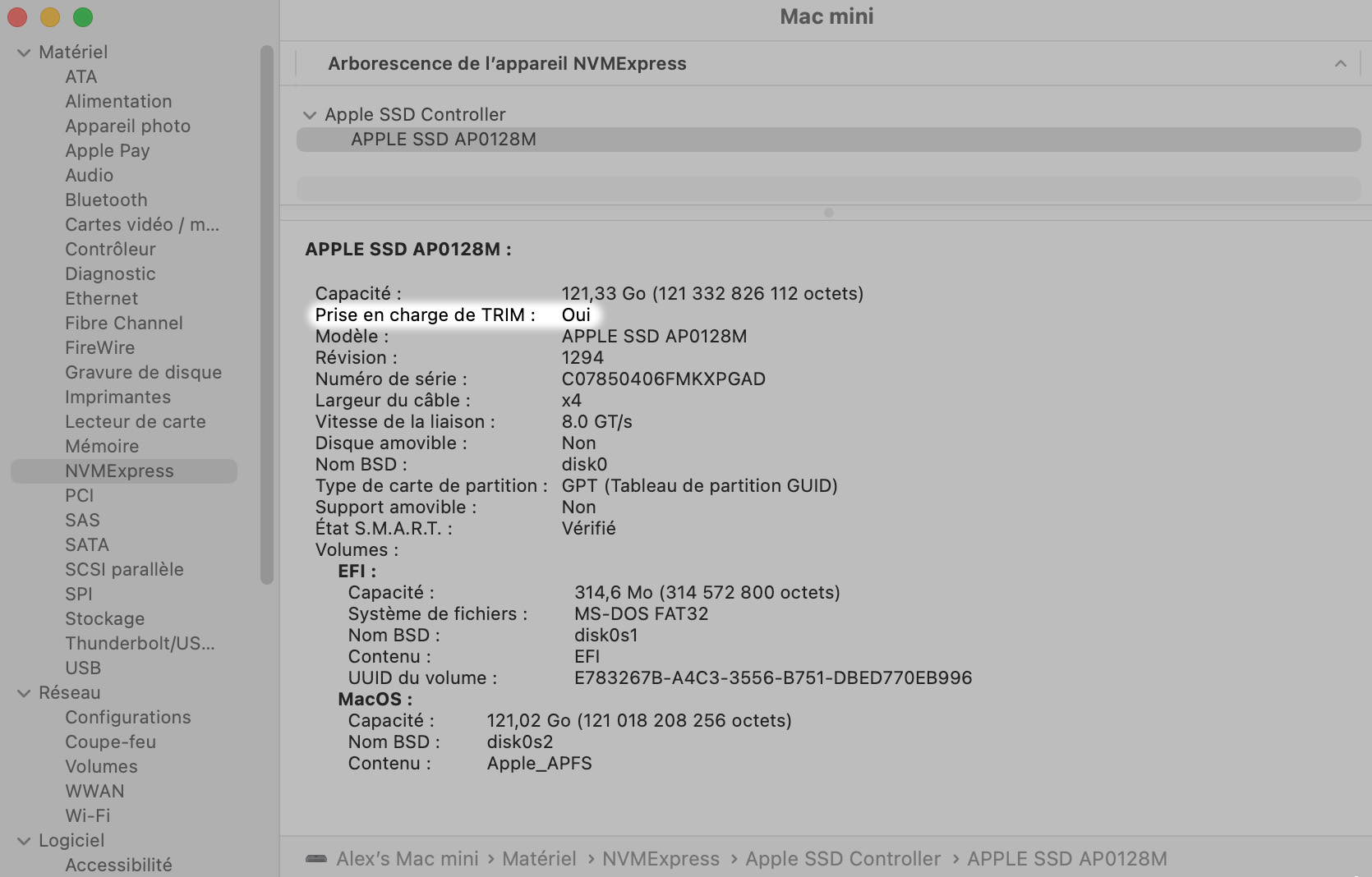
Task: Open Lecteur de carte entry
Action: tap(136, 421)
